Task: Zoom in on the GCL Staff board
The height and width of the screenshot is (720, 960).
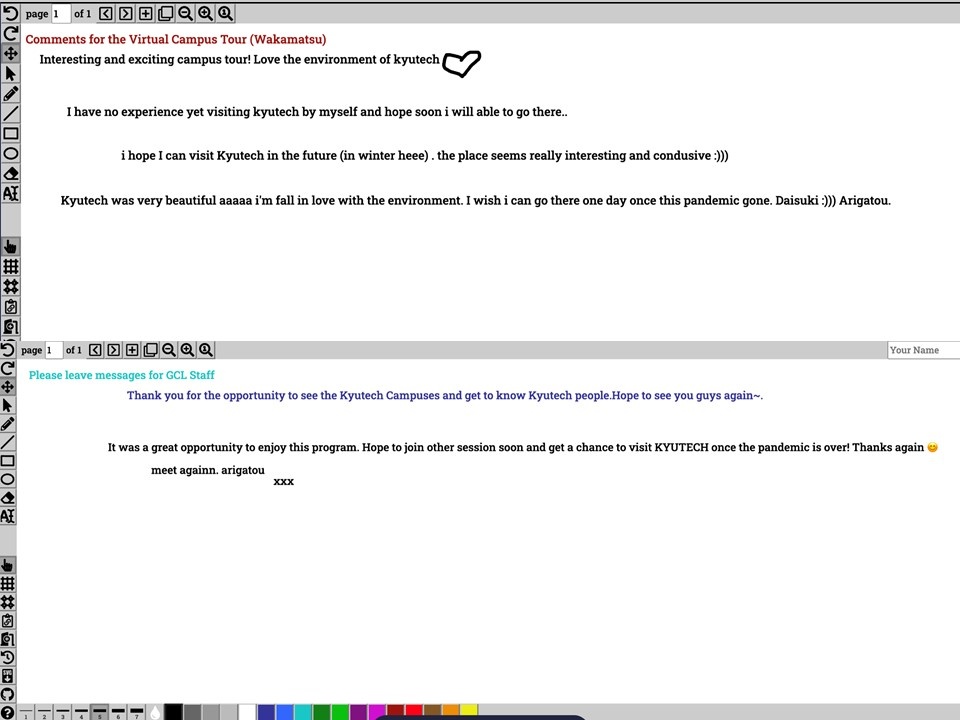Action: tap(187, 350)
